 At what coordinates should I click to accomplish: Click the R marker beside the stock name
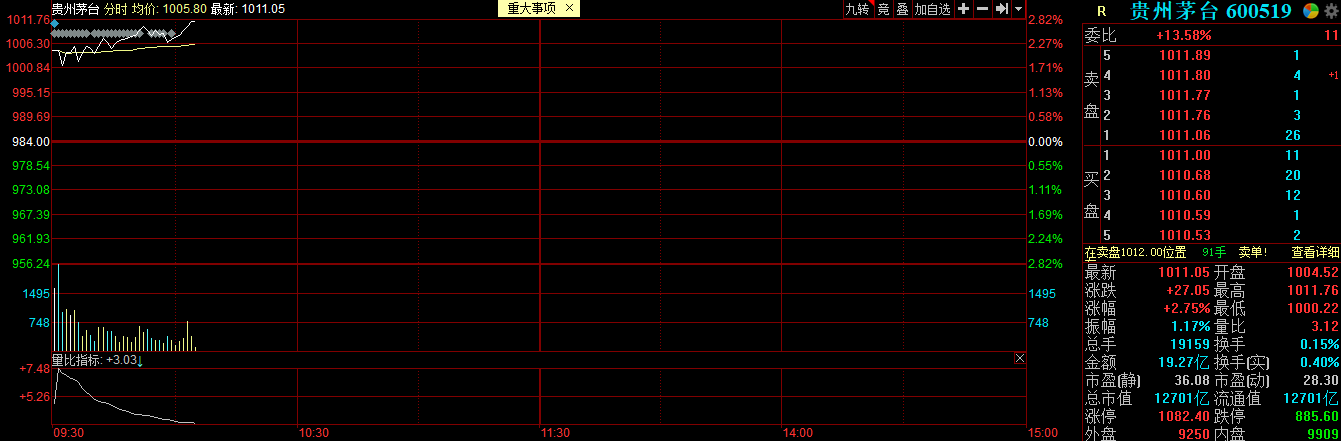click(x=1101, y=12)
